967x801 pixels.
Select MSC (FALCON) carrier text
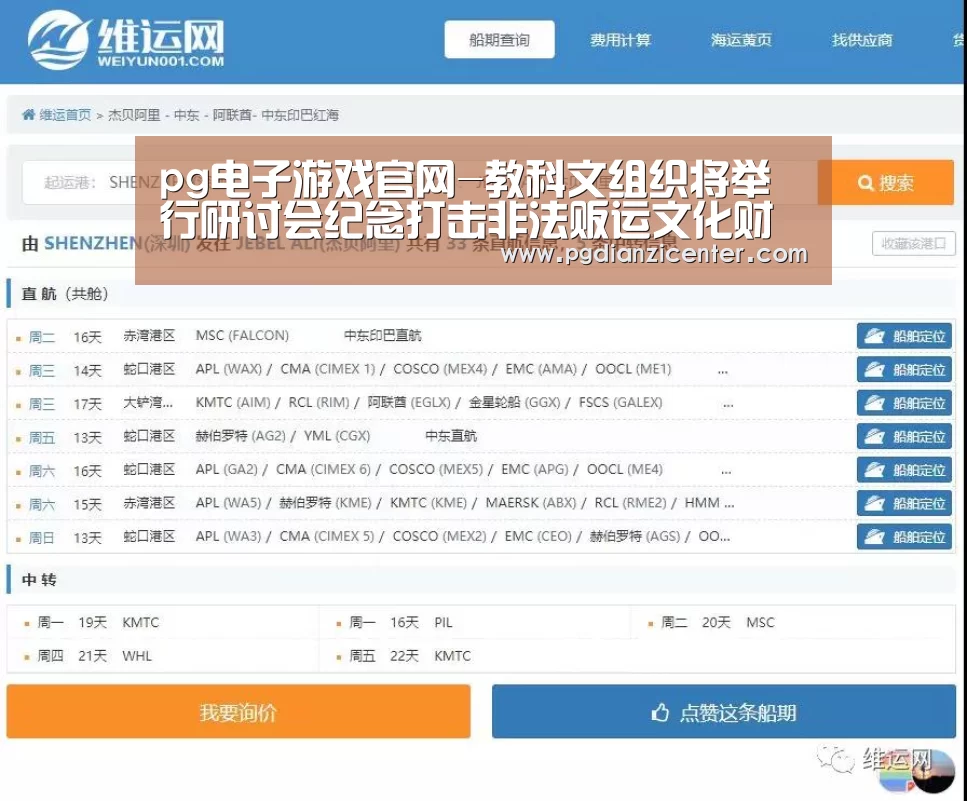point(242,335)
